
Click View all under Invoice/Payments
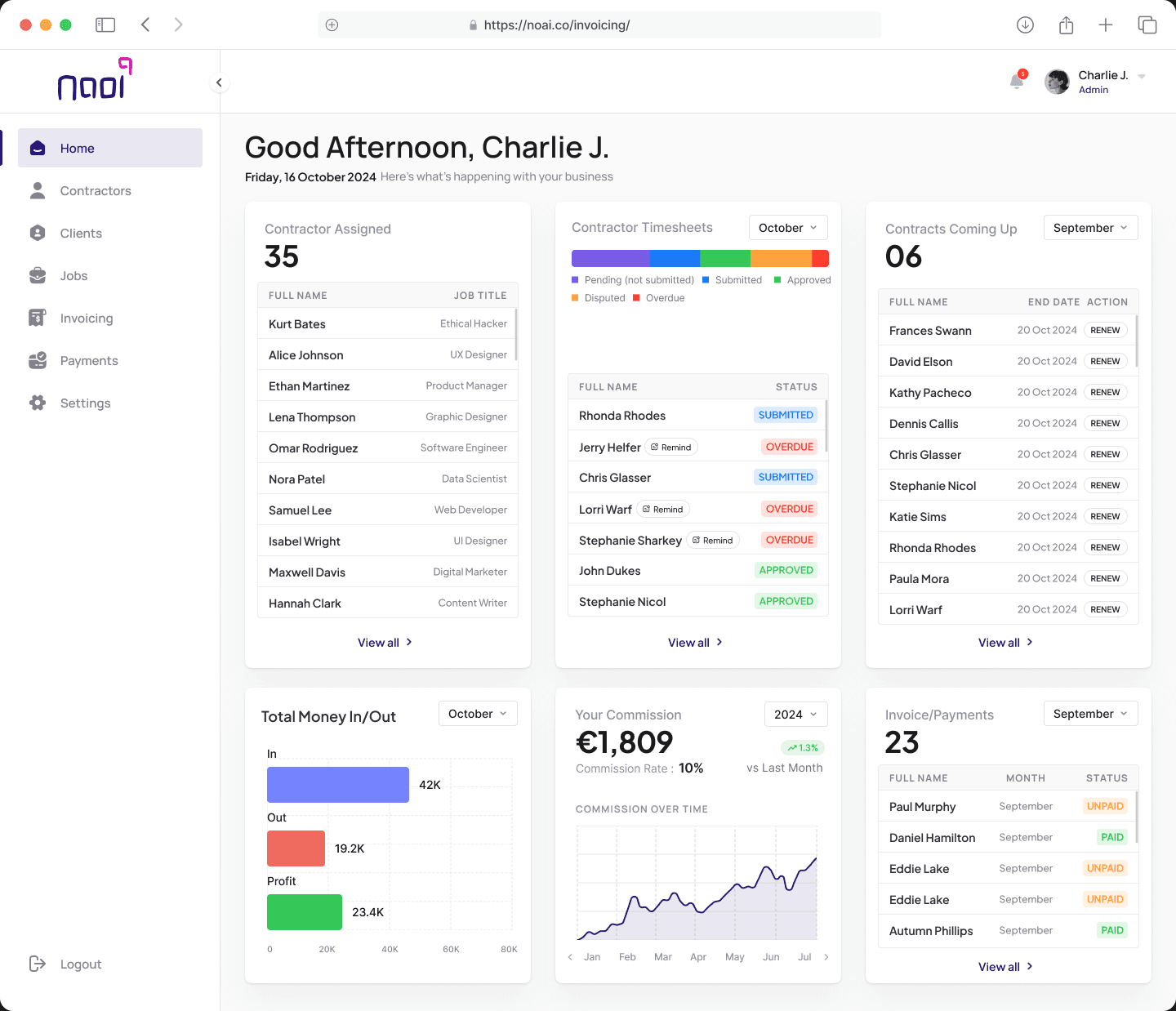(x=1005, y=967)
